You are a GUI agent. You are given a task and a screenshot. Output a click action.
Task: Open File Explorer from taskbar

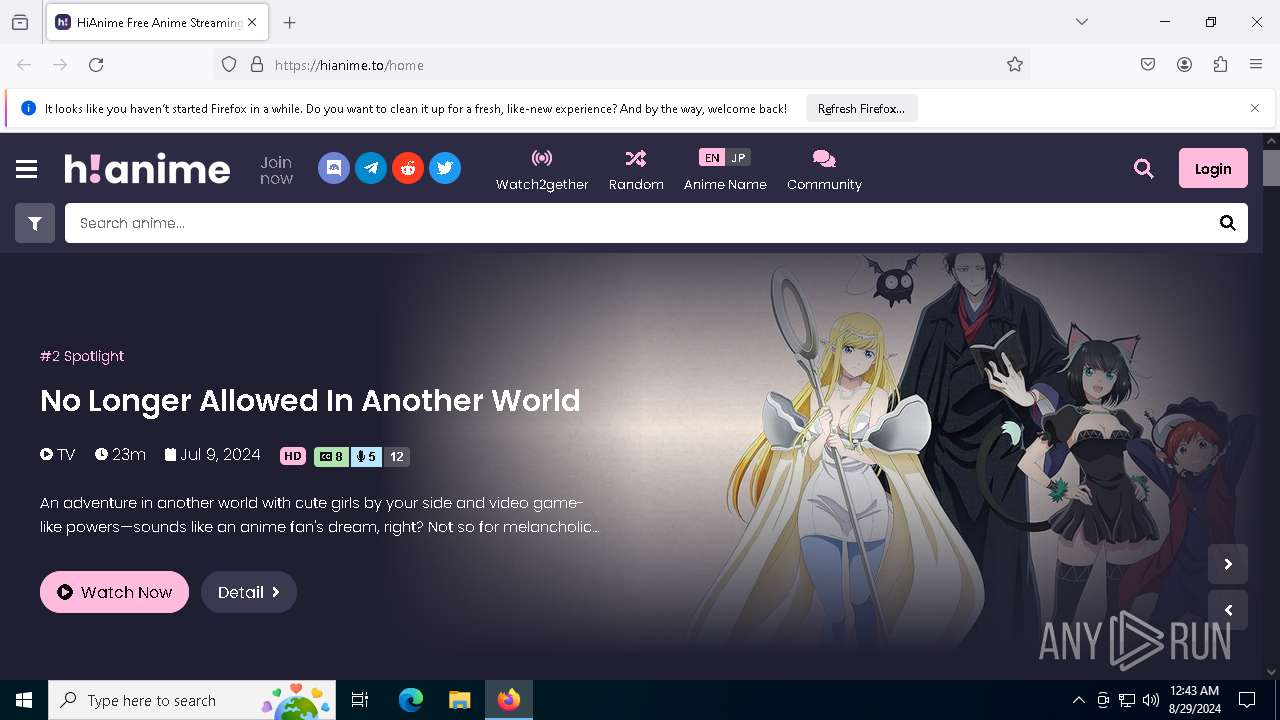pyautogui.click(x=459, y=700)
